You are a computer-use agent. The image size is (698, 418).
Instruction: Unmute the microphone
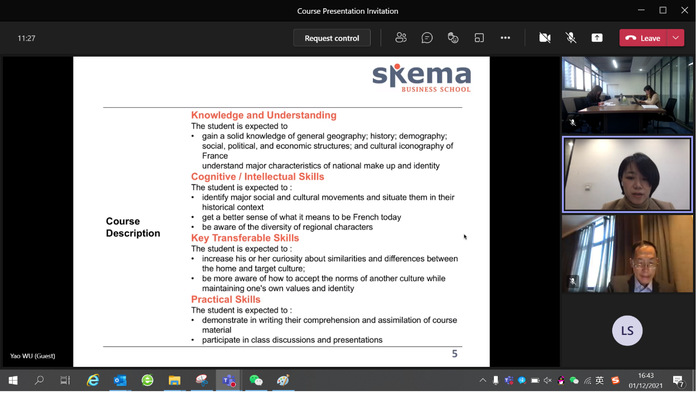pos(571,38)
